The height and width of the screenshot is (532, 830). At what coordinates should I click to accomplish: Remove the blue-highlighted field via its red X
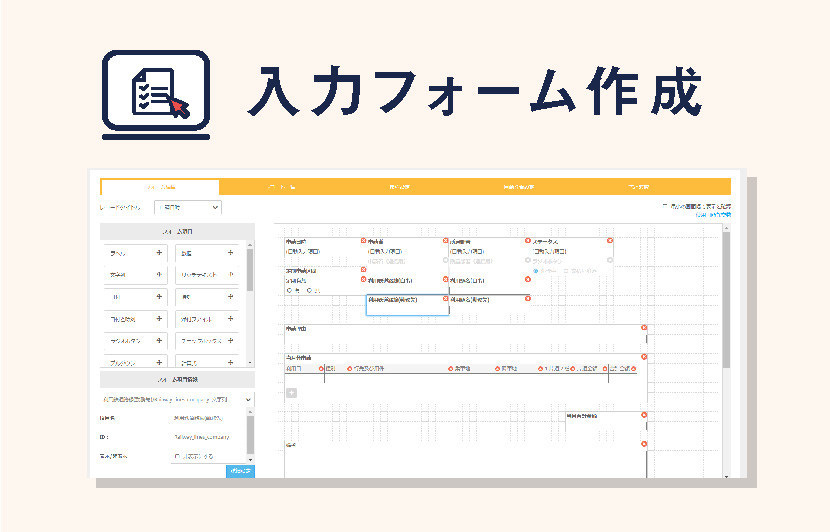point(445,299)
